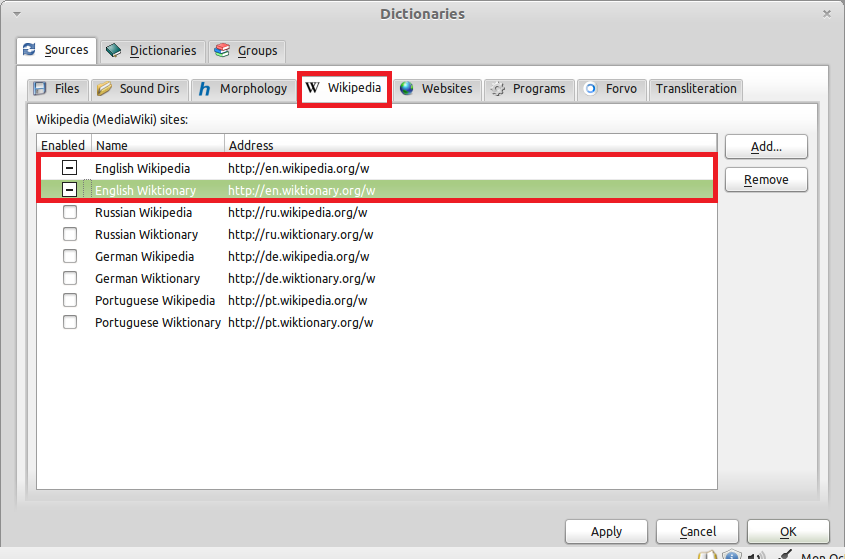Confirm with the OK button
Image resolution: width=845 pixels, height=559 pixels.
pos(788,532)
